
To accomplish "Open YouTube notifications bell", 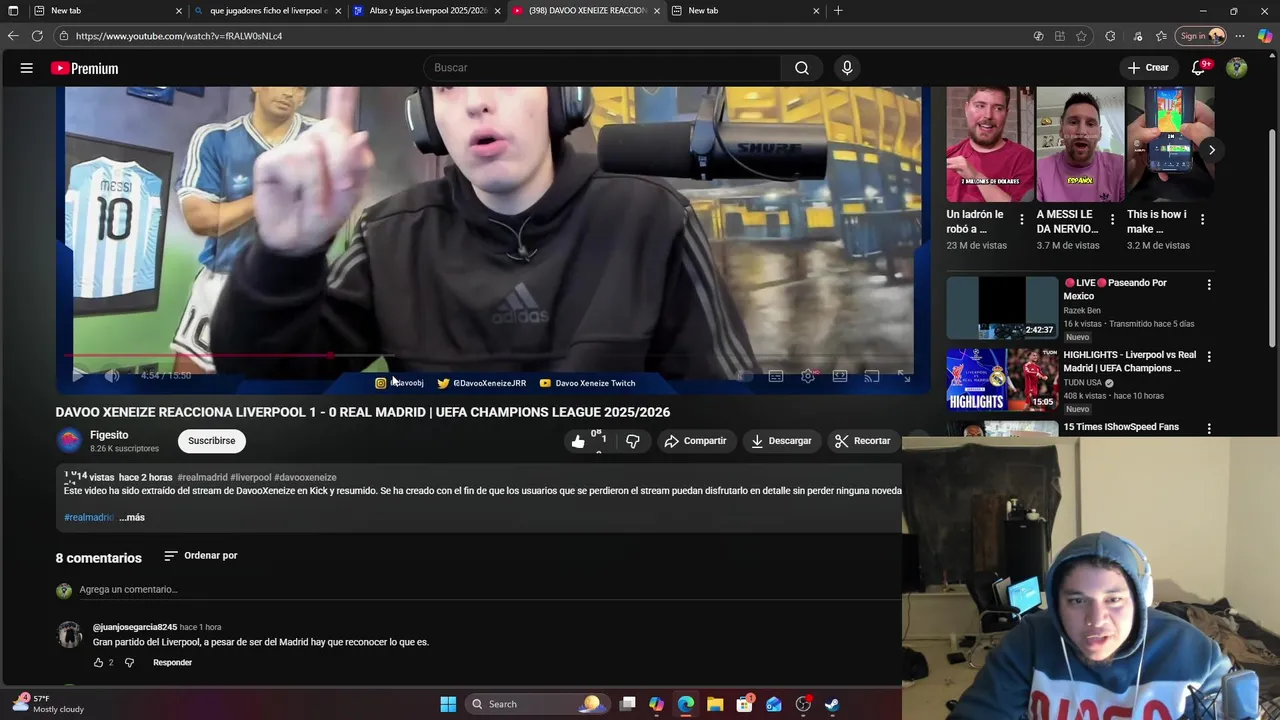I will click(x=1199, y=68).
